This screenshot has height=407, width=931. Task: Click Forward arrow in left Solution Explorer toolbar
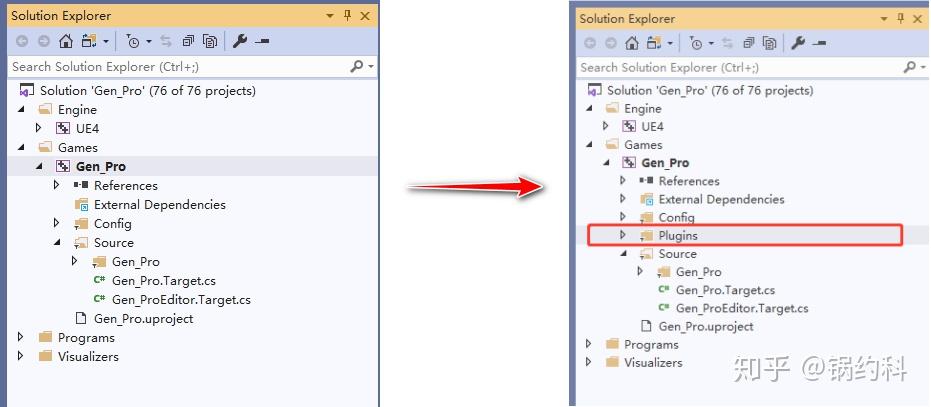(x=43, y=42)
